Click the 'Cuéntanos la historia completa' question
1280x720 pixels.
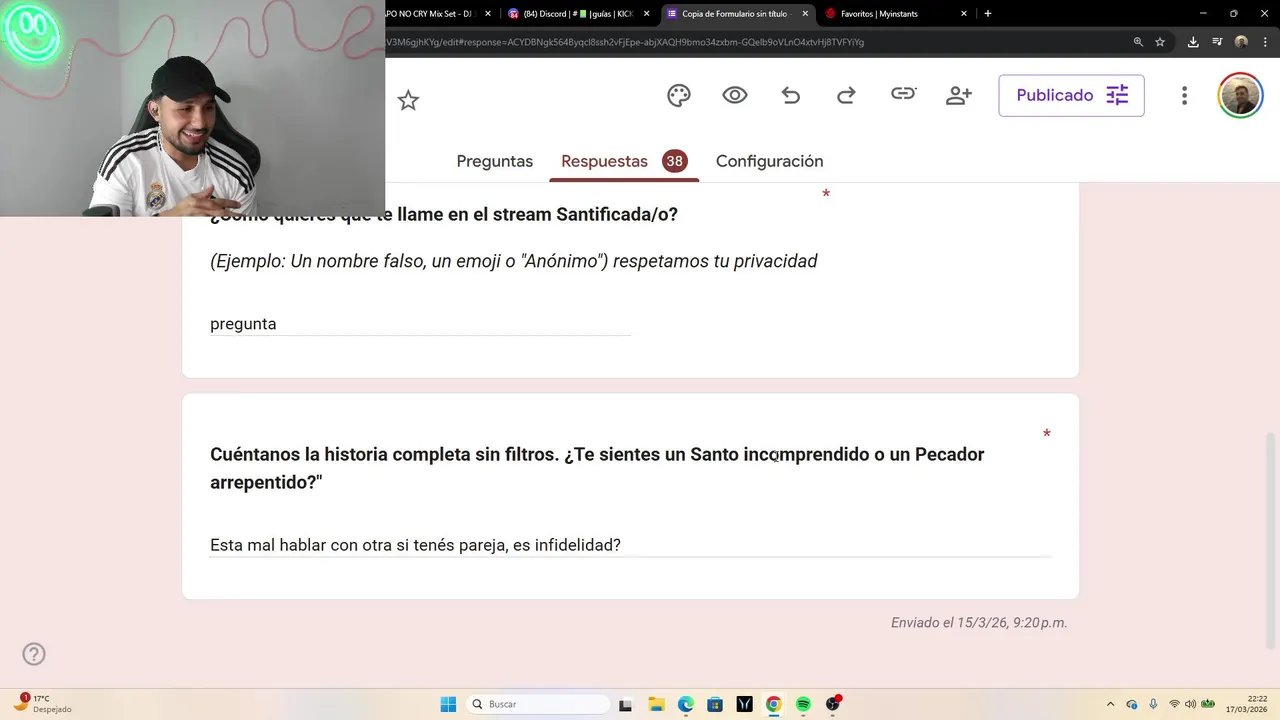pyautogui.click(x=597, y=468)
